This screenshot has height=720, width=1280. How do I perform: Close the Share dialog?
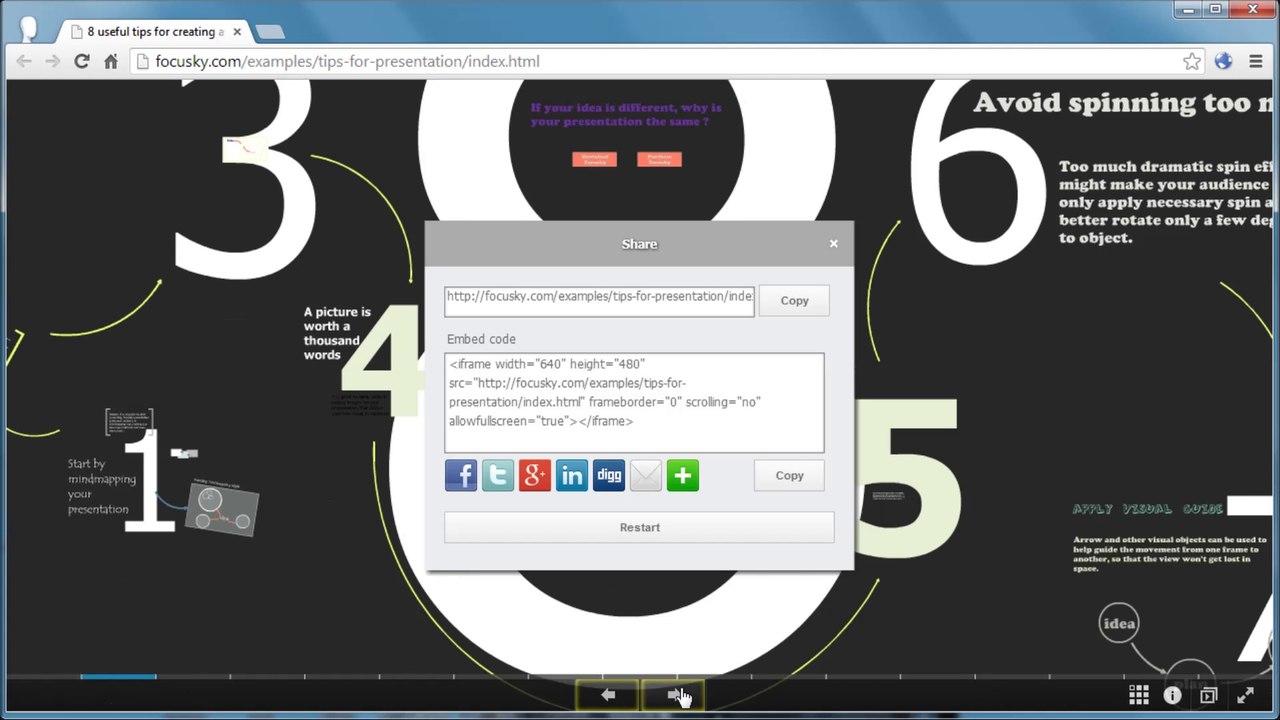833,243
